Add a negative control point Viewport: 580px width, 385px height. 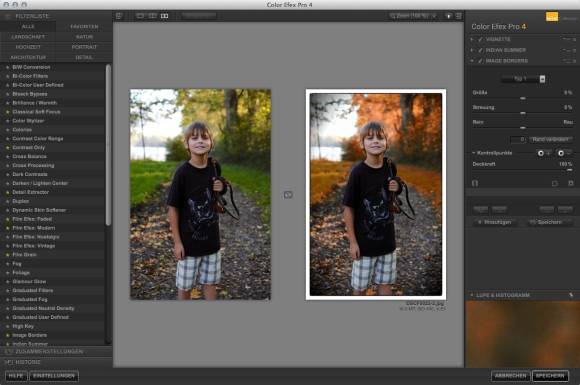[x=562, y=153]
